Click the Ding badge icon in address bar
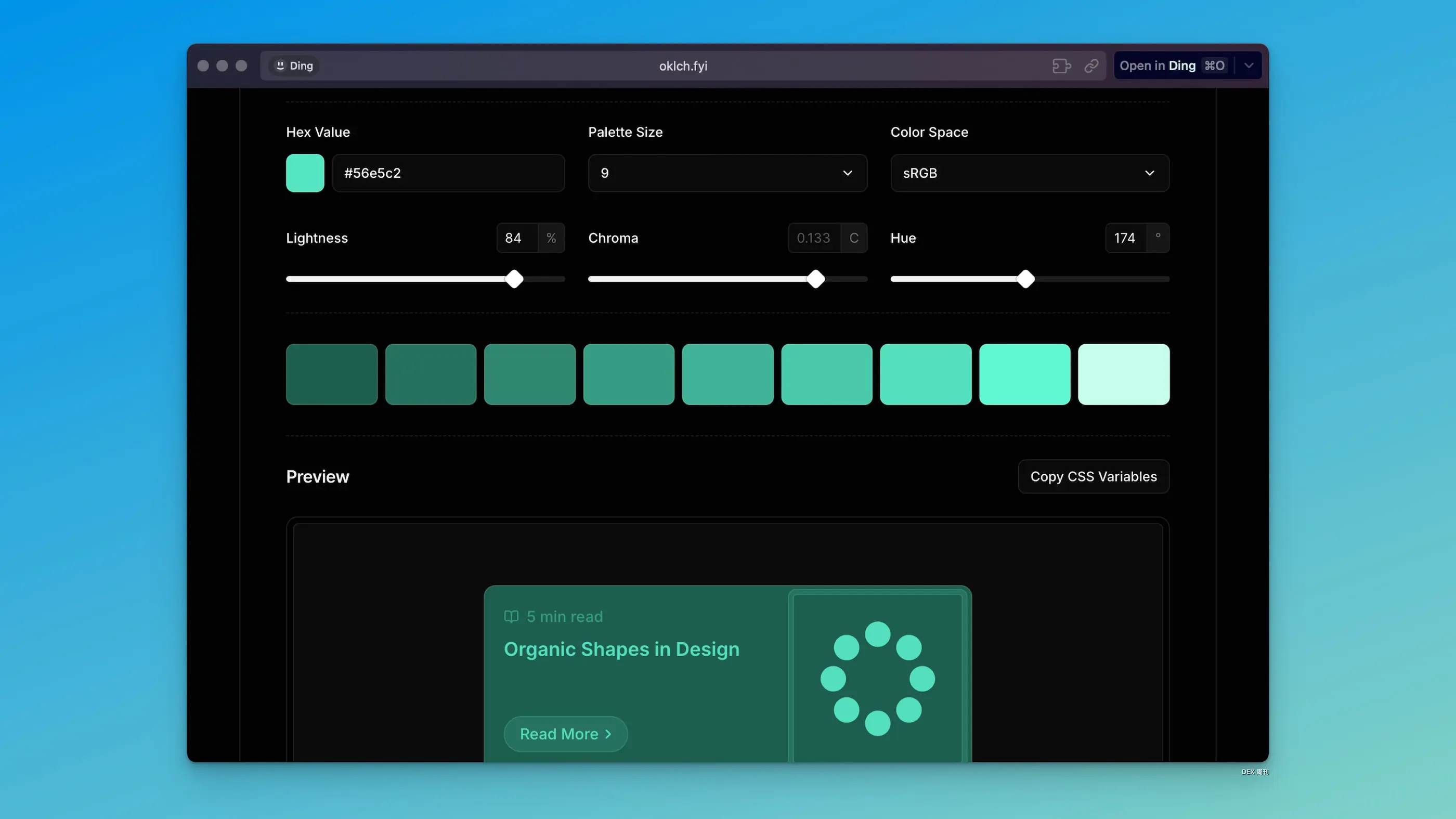Viewport: 1456px width, 819px height. point(294,66)
